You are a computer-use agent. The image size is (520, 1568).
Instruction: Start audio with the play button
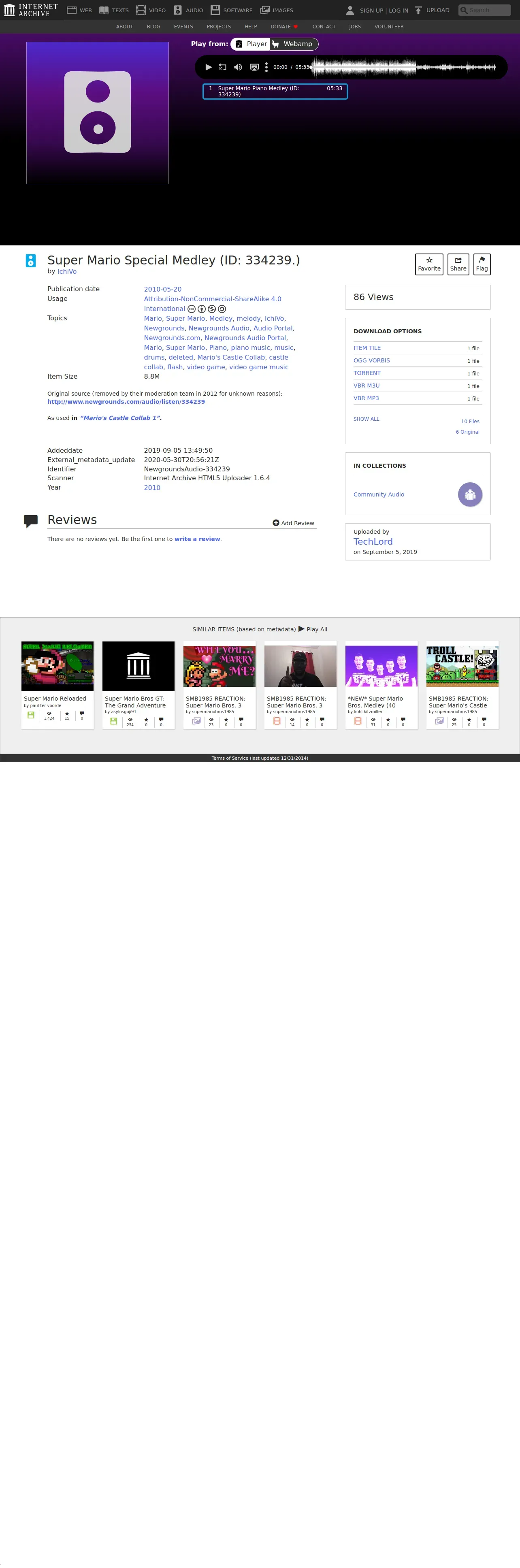(x=208, y=67)
